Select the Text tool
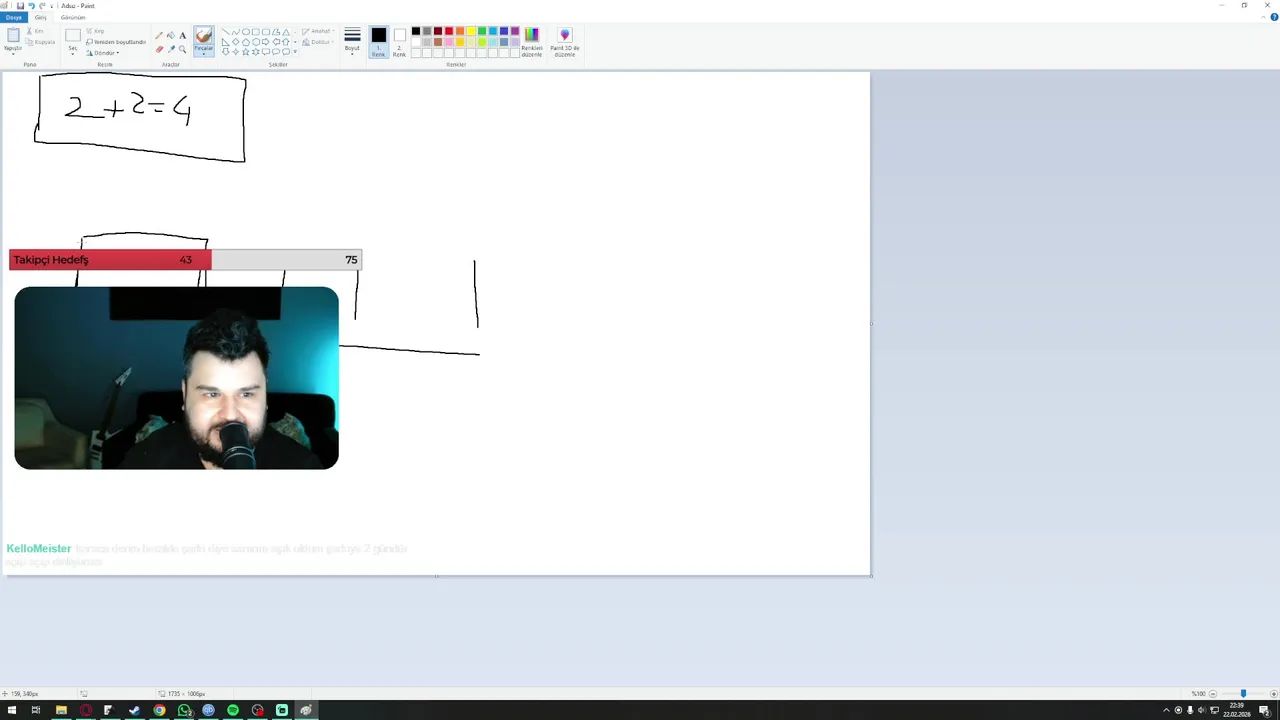The height and width of the screenshot is (720, 1280). 183,35
